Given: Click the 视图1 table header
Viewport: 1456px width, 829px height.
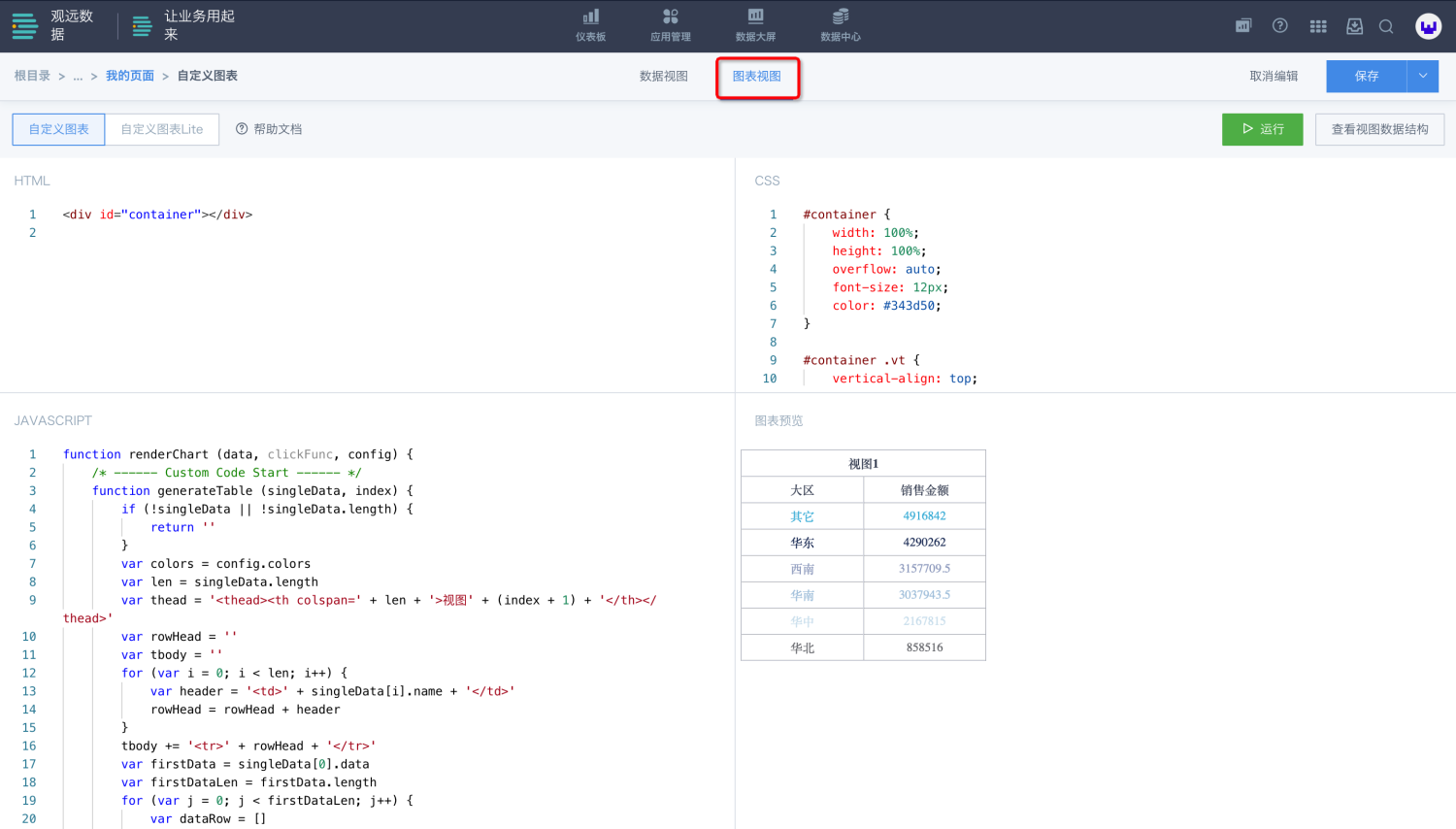Looking at the screenshot, I should (x=863, y=464).
